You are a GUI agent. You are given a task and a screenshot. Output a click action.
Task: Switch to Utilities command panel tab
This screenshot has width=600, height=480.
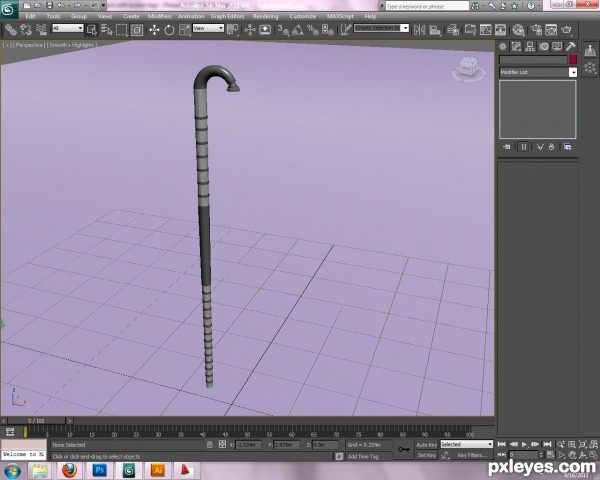[x=571, y=47]
